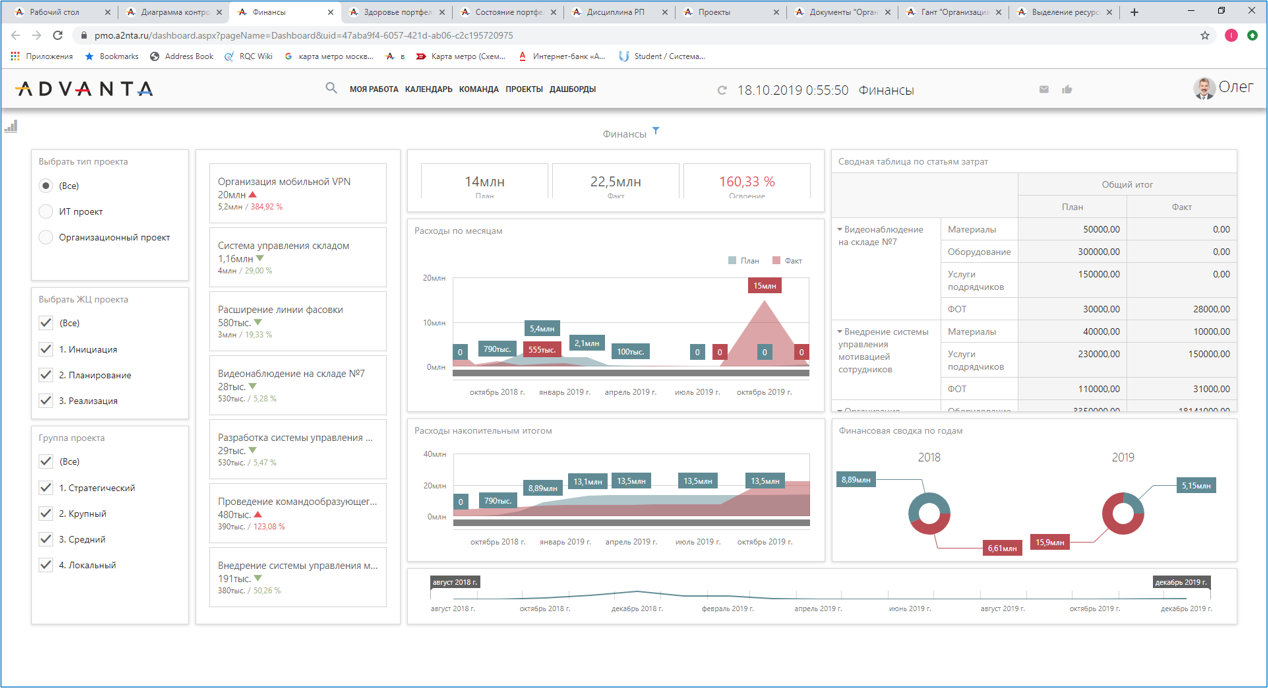Switch to the Проекты browser tab

point(729,12)
